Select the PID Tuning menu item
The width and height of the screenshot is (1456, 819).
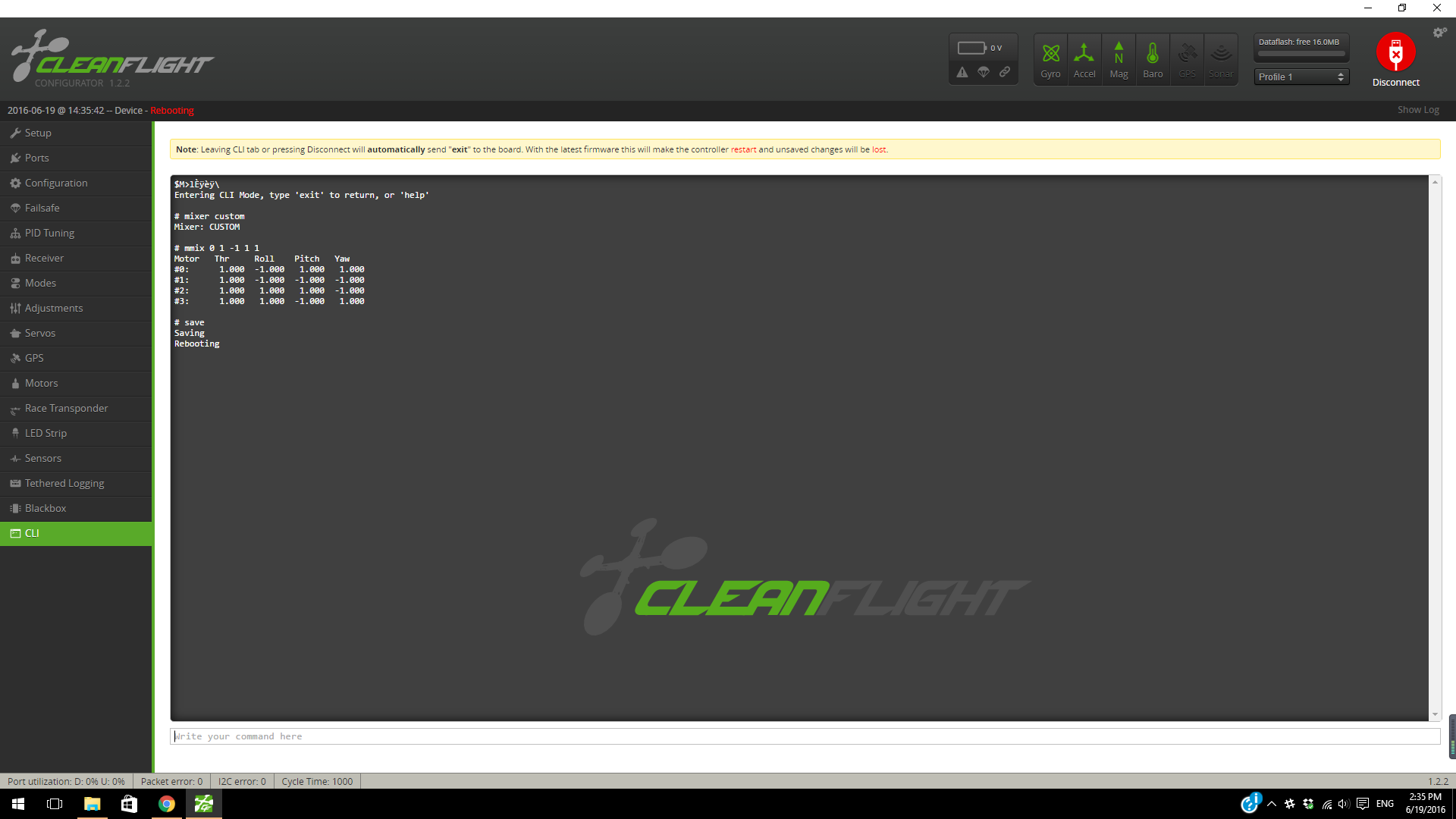pos(49,232)
